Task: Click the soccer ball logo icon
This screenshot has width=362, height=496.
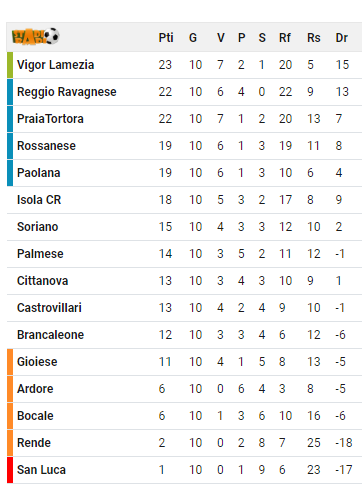Action: click(35, 36)
